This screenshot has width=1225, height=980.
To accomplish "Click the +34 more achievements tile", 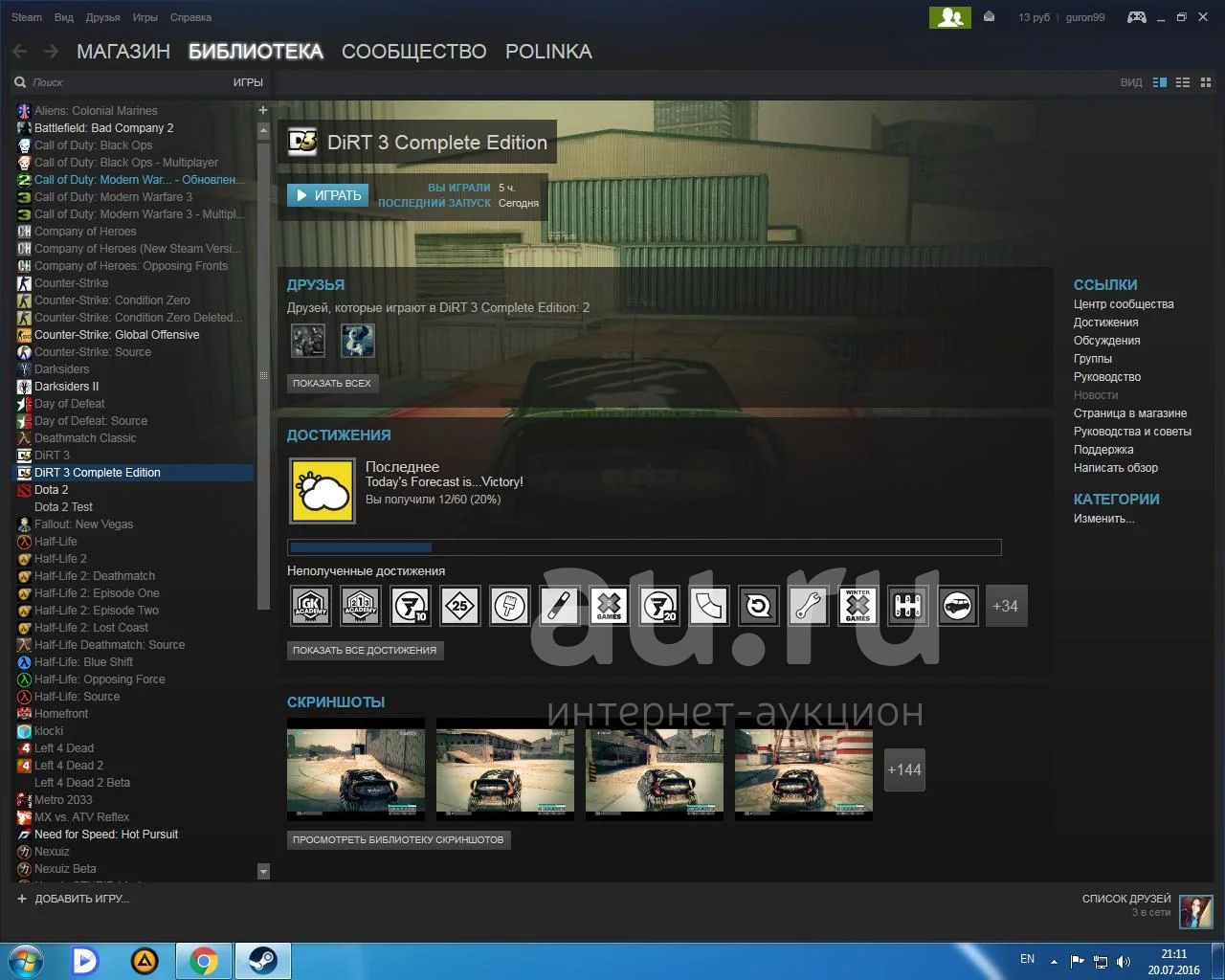I will (x=1006, y=606).
